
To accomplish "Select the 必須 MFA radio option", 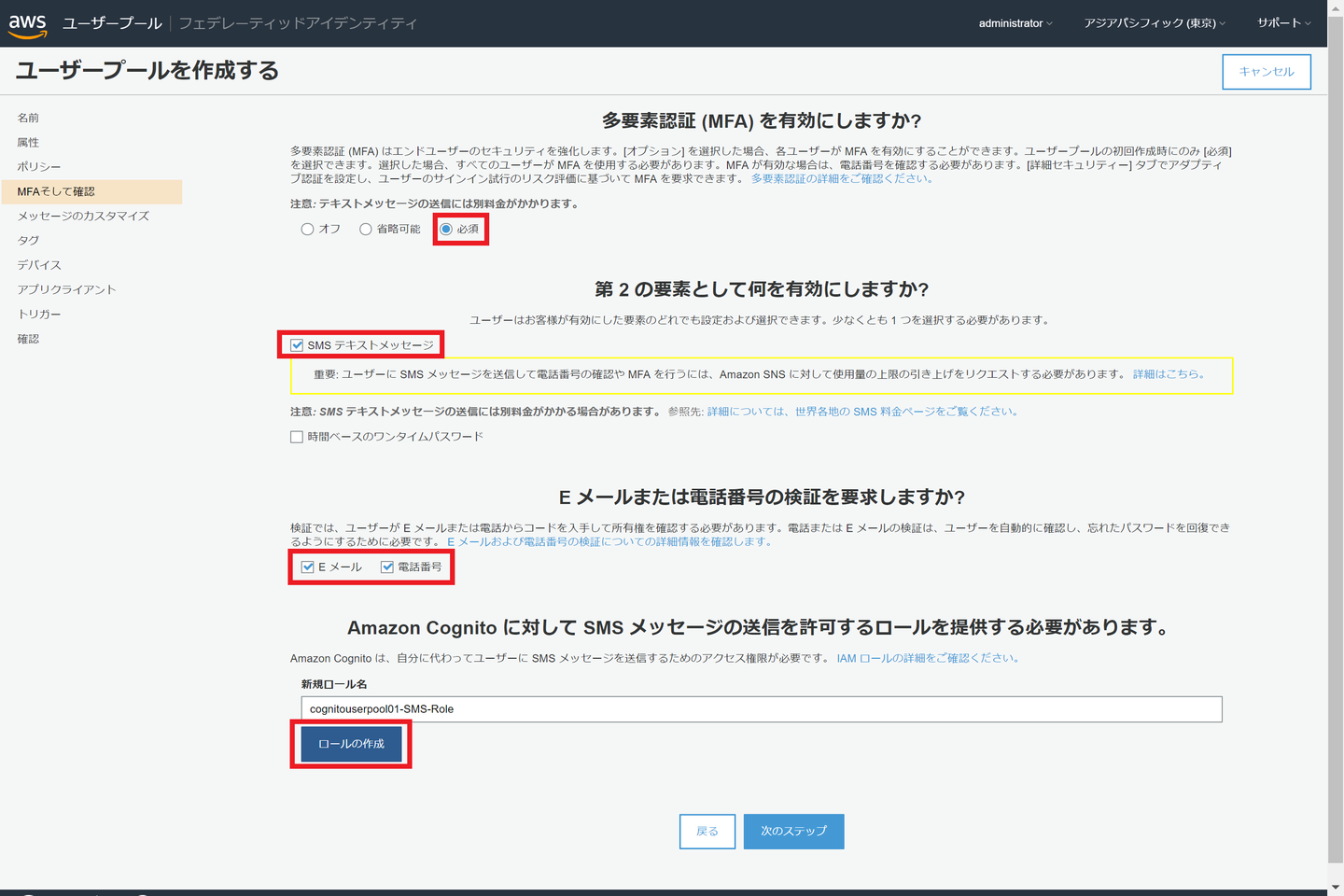I will tap(446, 229).
